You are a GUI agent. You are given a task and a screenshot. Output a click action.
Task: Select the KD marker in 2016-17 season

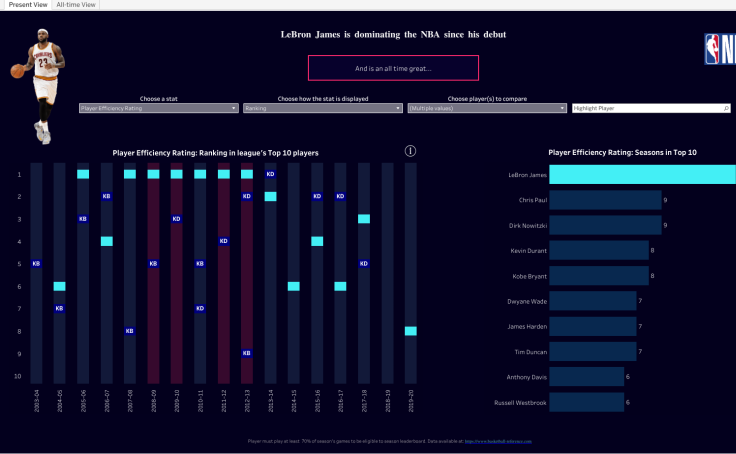pyautogui.click(x=340, y=196)
